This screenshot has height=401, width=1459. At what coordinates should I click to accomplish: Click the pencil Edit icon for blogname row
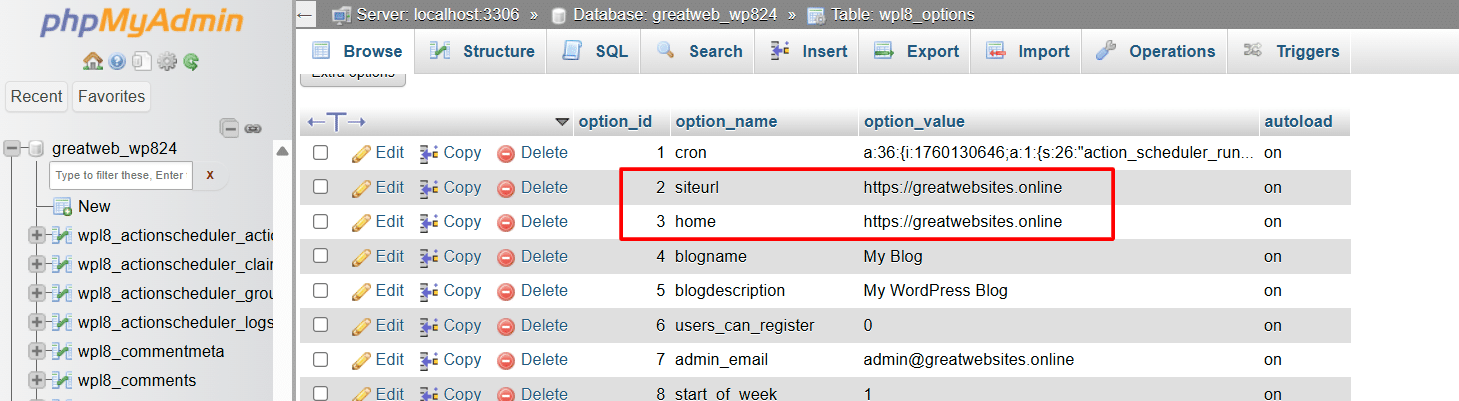point(361,256)
